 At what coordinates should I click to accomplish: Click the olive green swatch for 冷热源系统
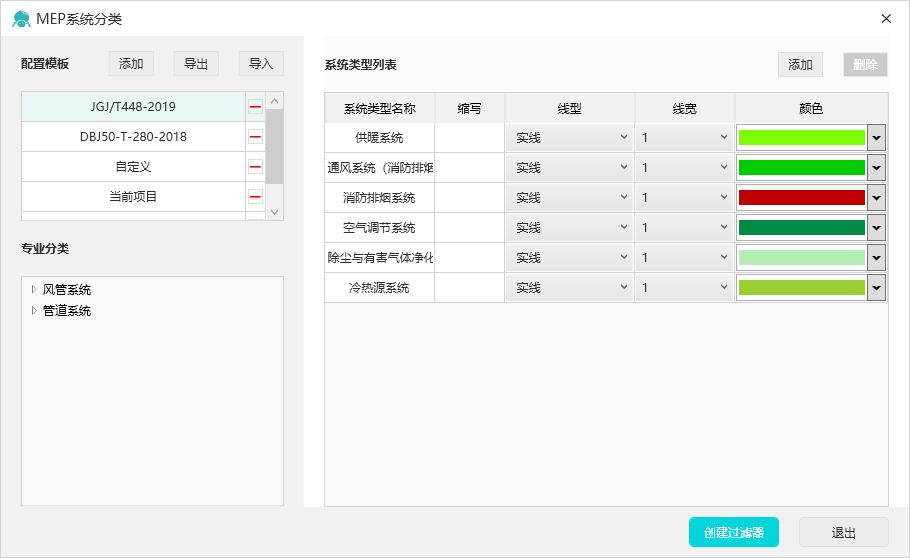click(x=801, y=287)
